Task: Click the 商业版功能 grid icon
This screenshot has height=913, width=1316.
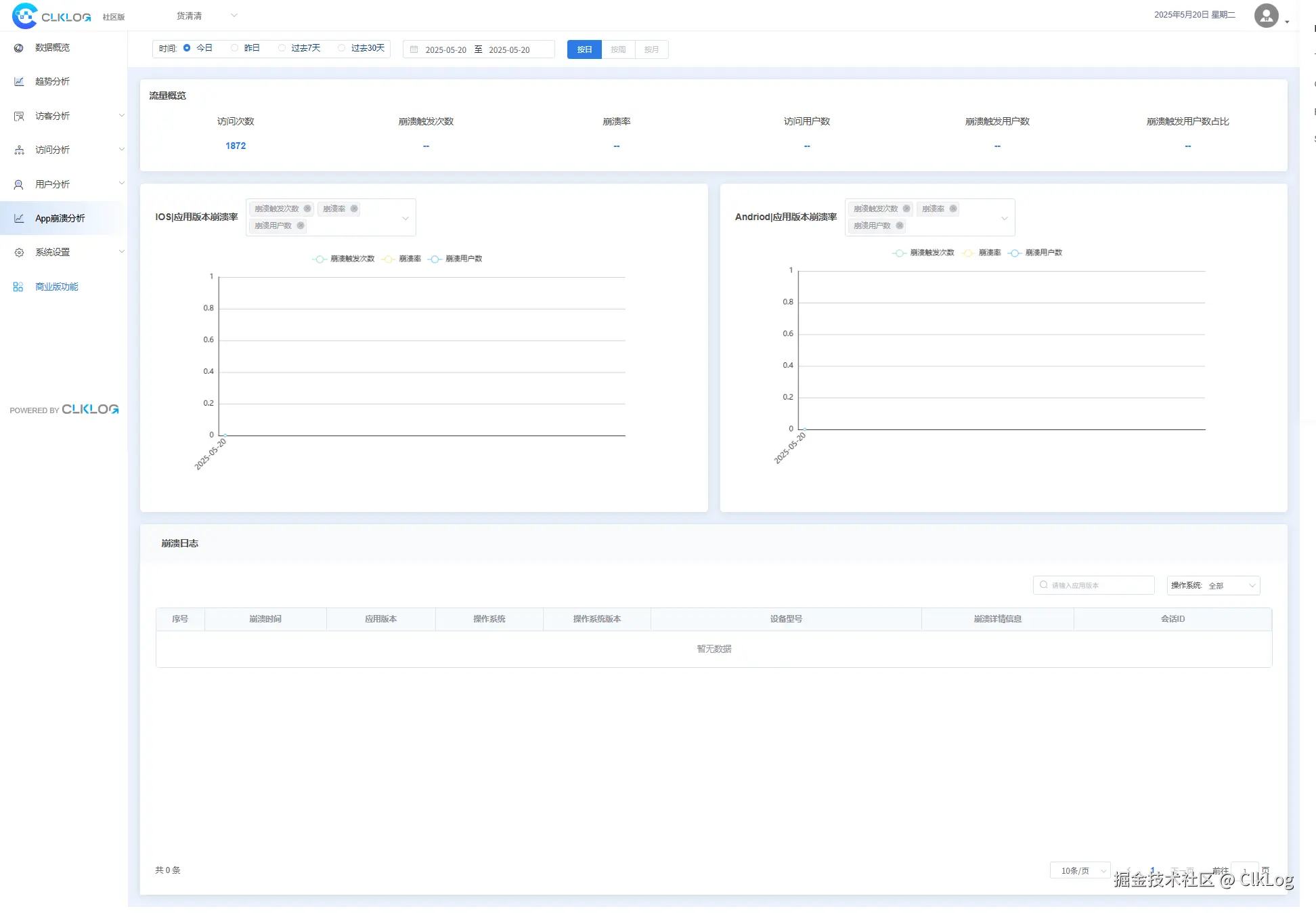Action: [x=18, y=287]
